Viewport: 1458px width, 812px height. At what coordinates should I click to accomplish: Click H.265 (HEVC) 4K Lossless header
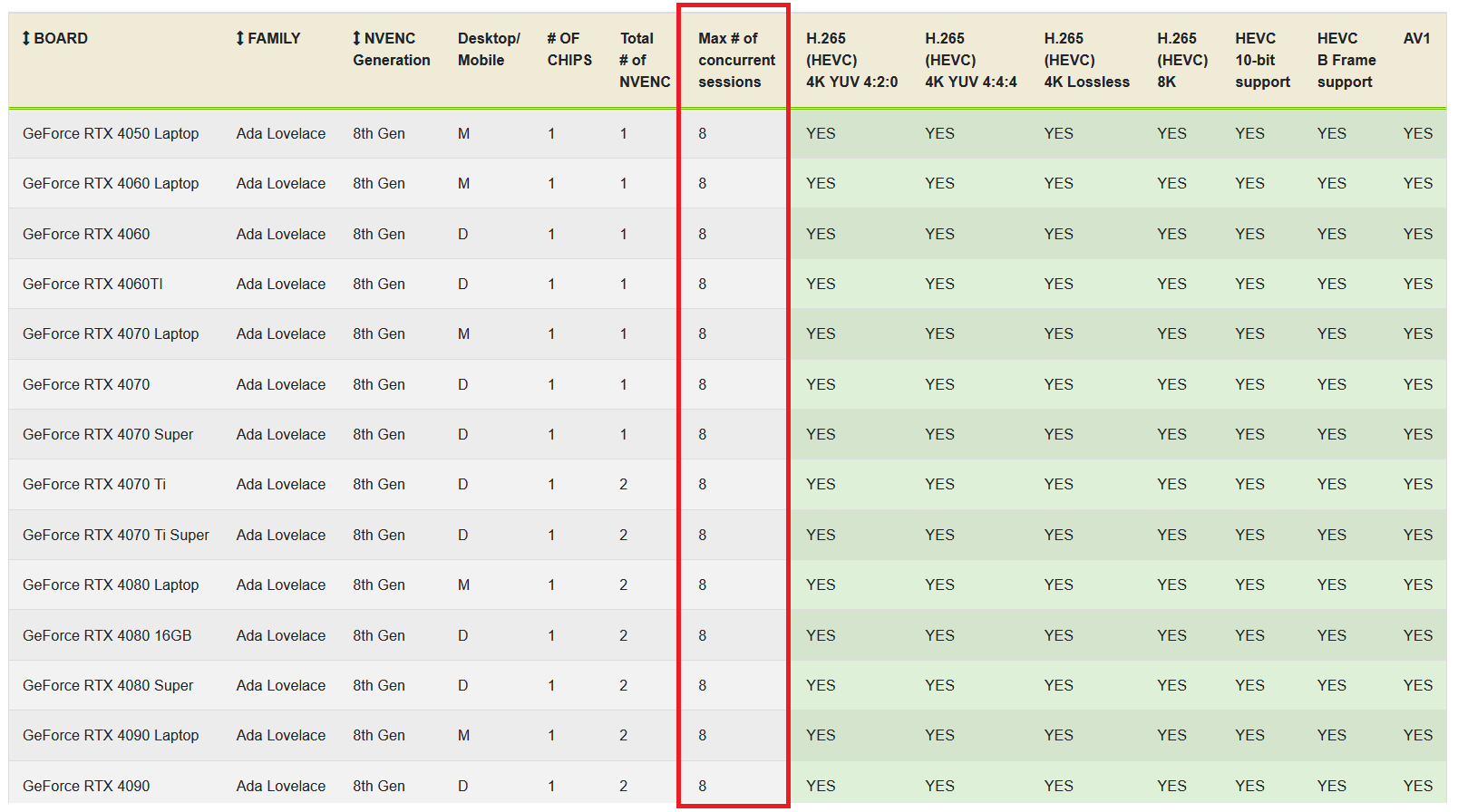pyautogui.click(x=1086, y=60)
